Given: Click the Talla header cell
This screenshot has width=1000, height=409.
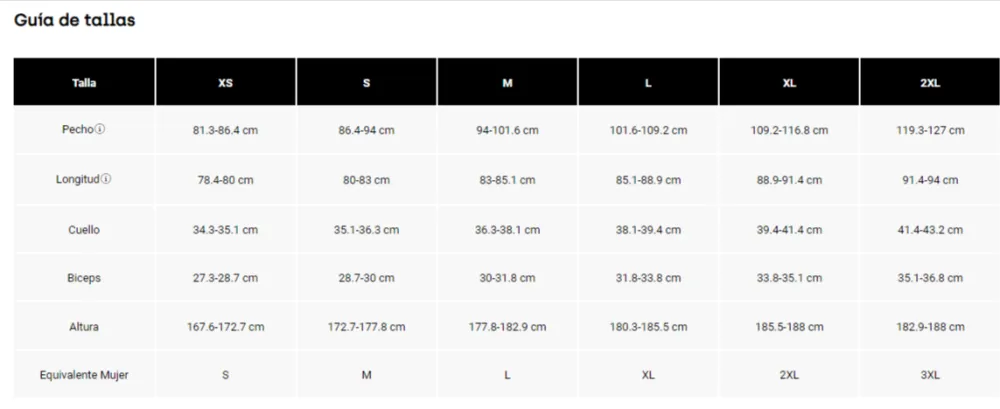Looking at the screenshot, I should 84,83.
